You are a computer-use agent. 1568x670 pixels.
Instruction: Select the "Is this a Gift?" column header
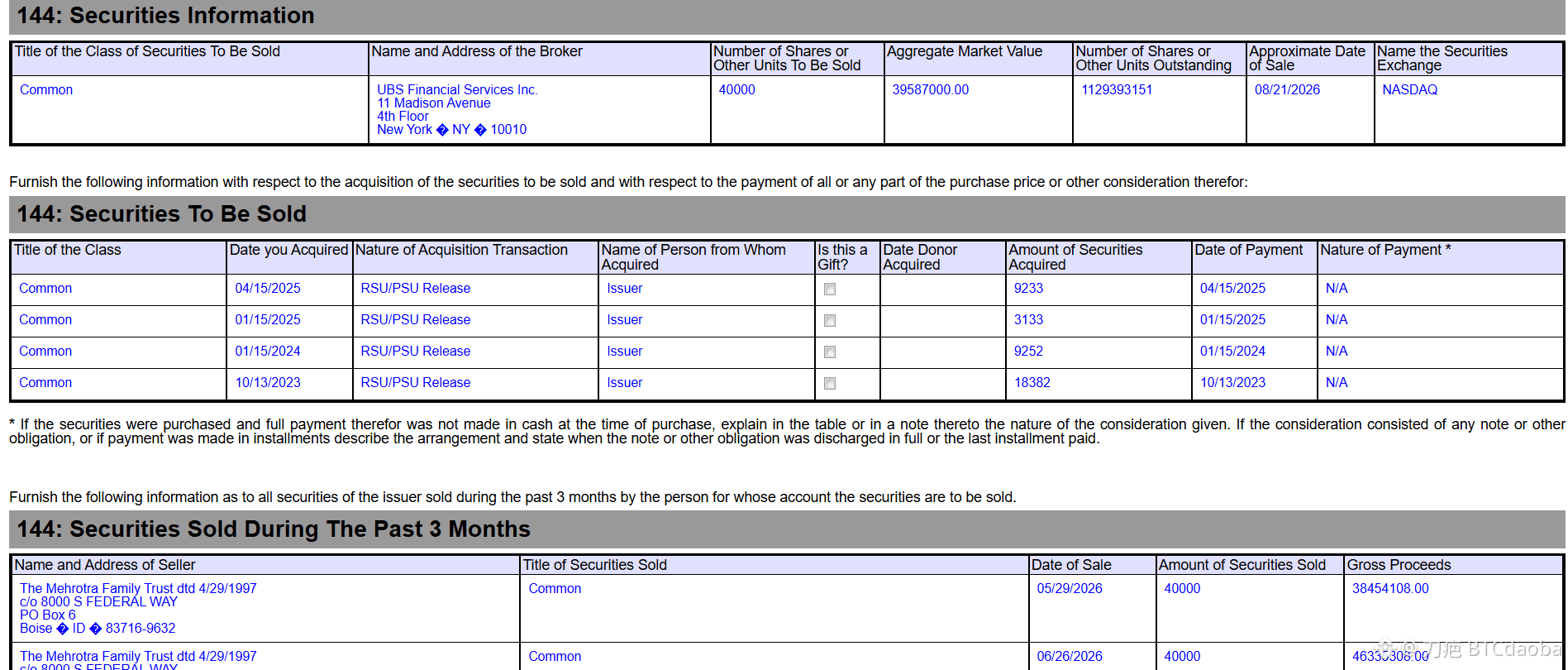coord(842,257)
